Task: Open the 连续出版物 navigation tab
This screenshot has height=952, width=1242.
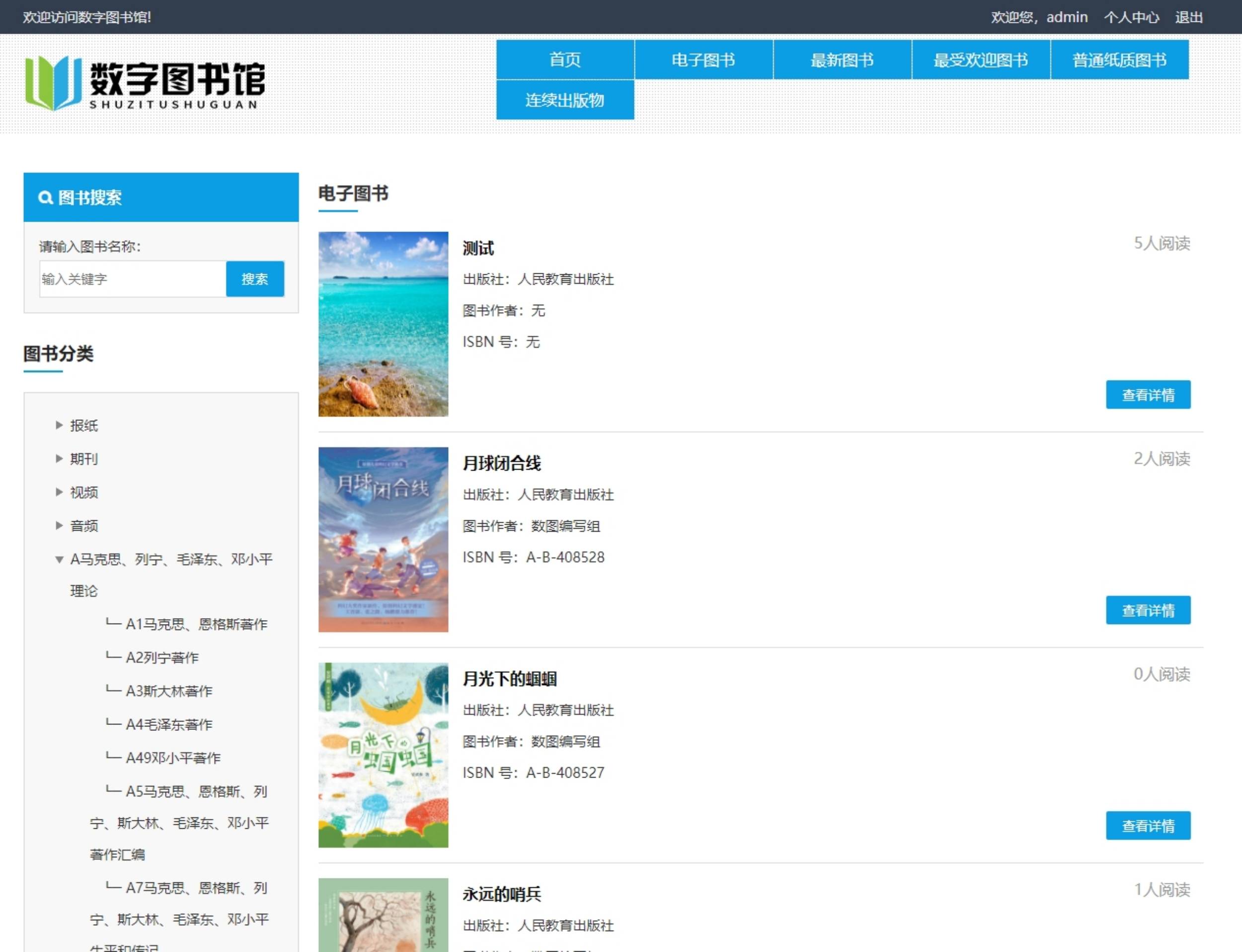Action: tap(565, 100)
